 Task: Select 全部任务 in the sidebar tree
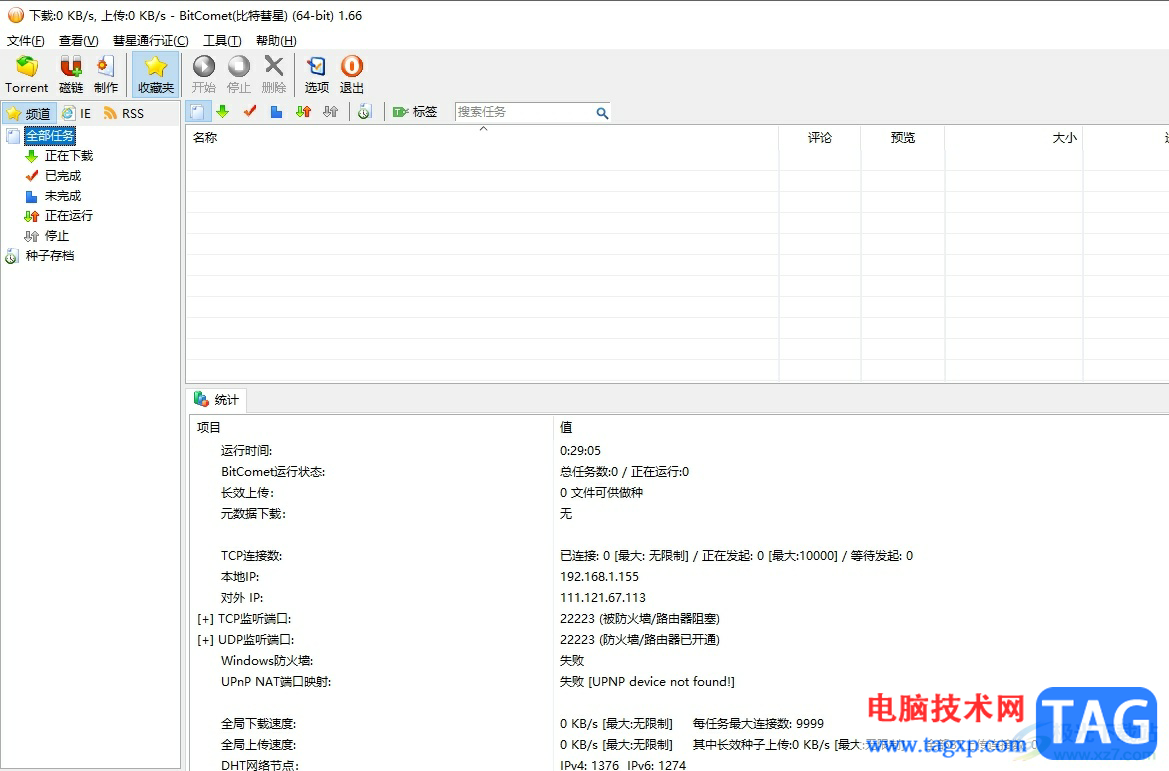tap(50, 136)
